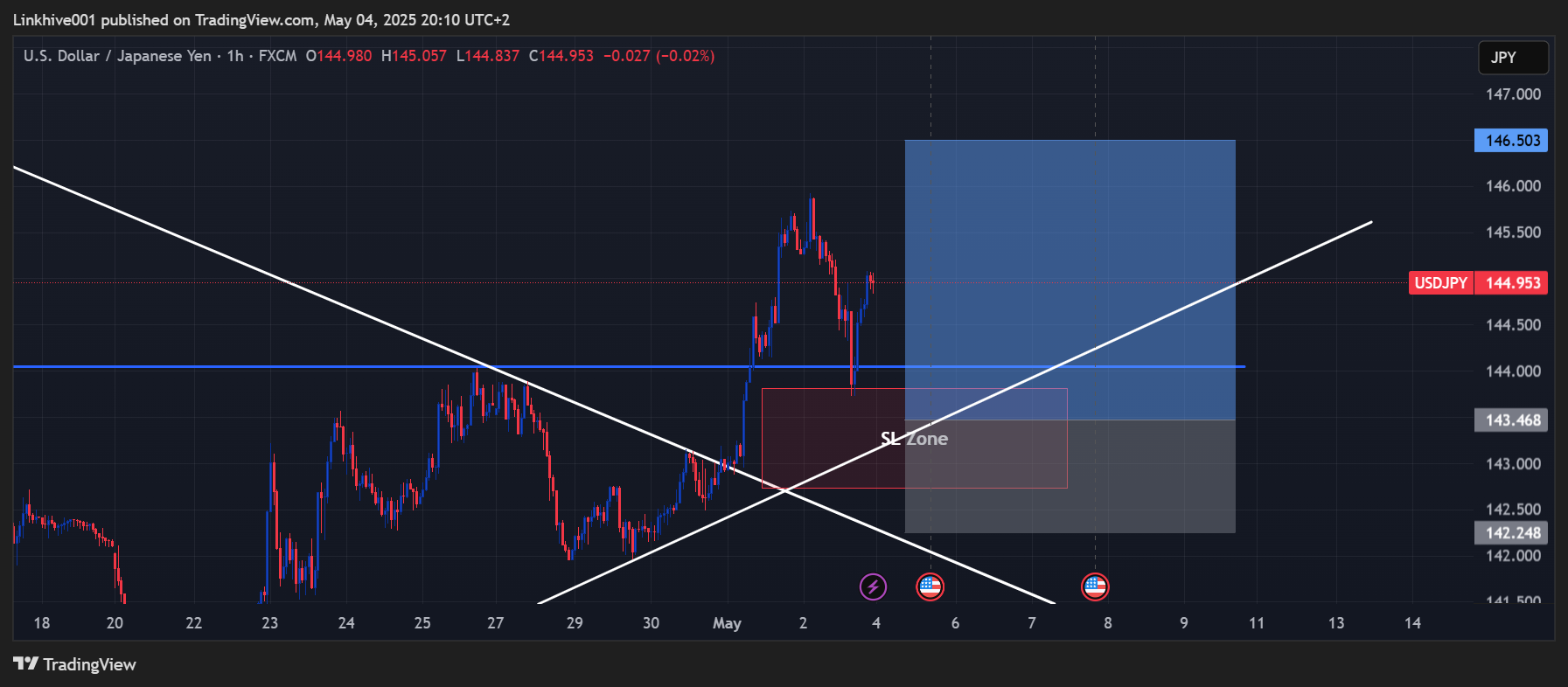Click the 144.953 current price label
This screenshot has width=1568, height=687.
point(1511,283)
